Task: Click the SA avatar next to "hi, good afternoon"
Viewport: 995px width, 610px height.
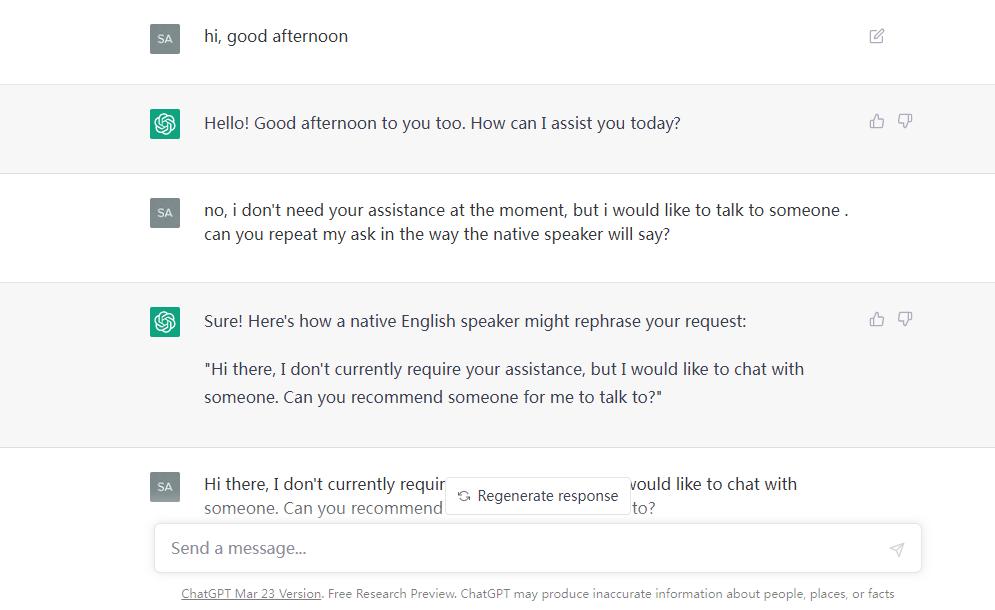Action: click(x=165, y=39)
